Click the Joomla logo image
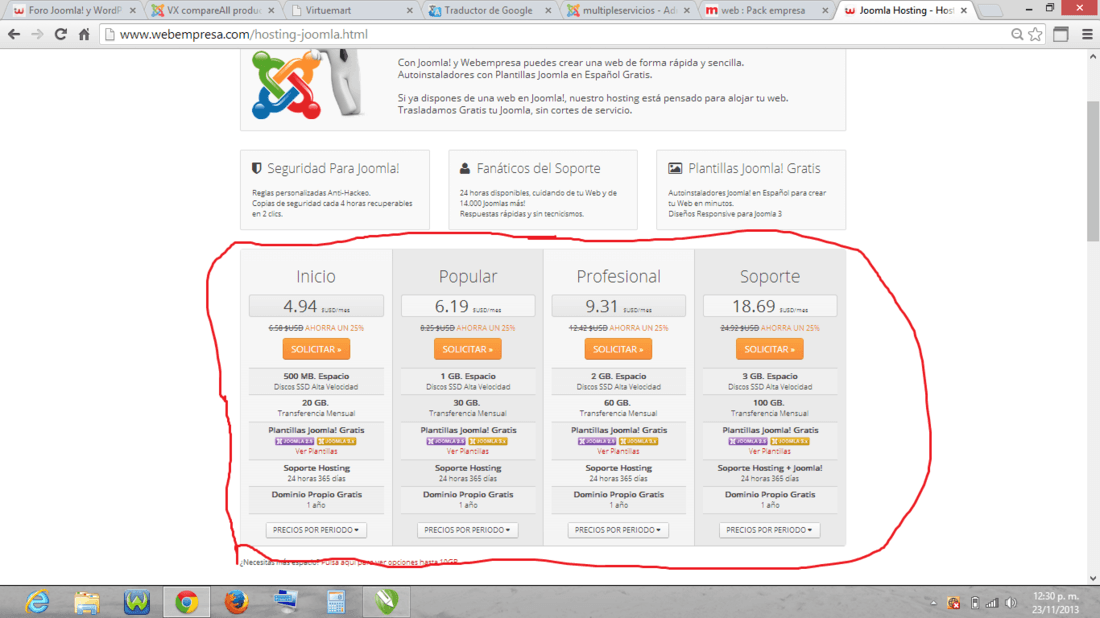This screenshot has height=618, width=1100. (x=286, y=85)
